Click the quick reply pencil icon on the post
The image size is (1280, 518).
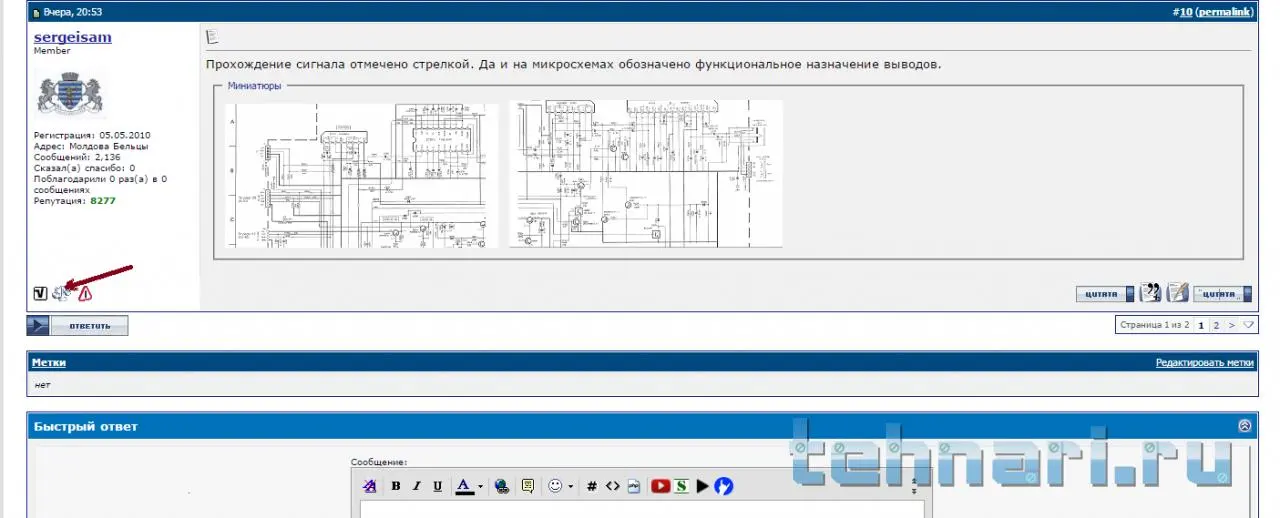(1178, 293)
